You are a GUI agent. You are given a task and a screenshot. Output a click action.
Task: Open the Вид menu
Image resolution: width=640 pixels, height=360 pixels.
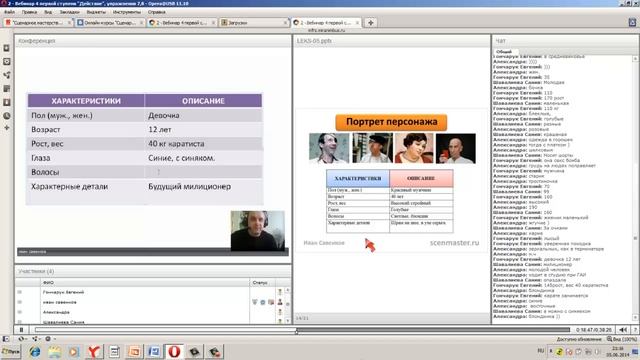[48, 12]
